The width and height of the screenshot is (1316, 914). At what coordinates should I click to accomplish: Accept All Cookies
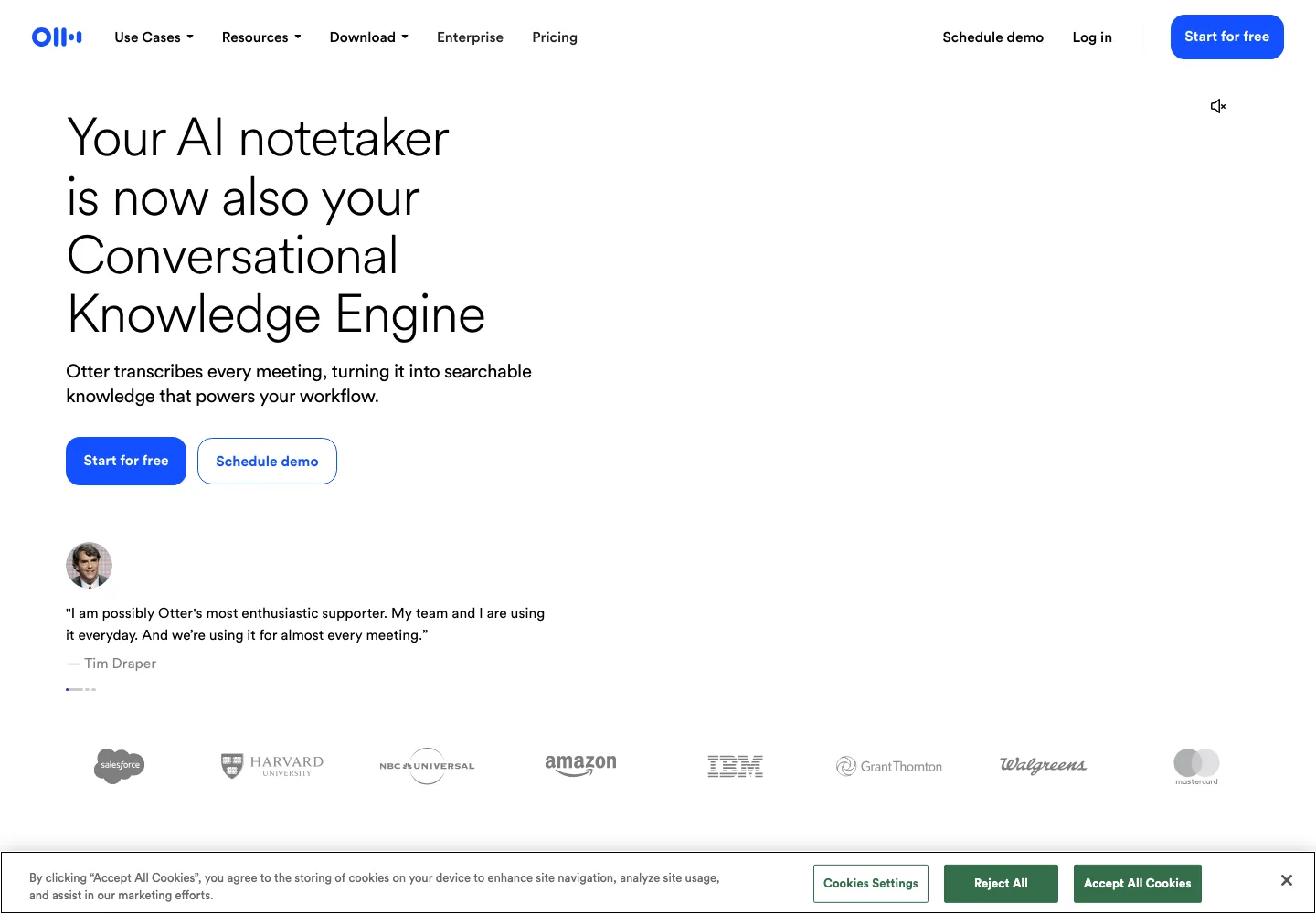(1138, 883)
